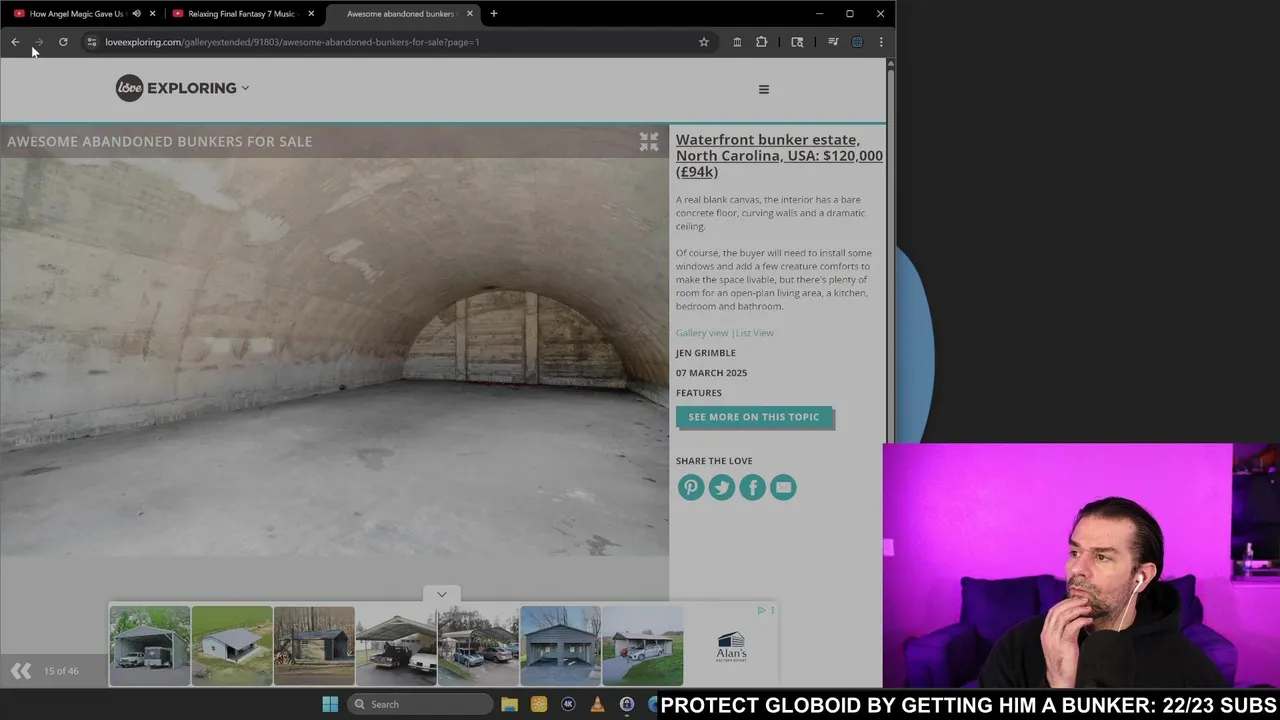Open the hamburger menu on loveexploring
Viewport: 1280px width, 720px height.
tap(764, 89)
